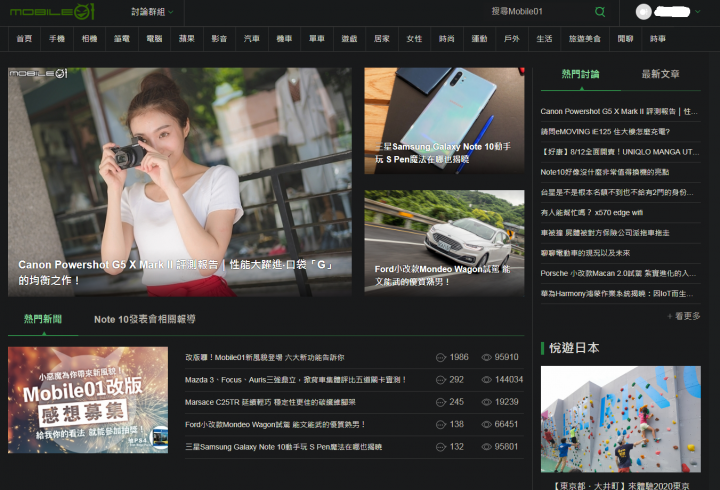Open the 運動 category
This screenshot has width=720, height=490.
pos(479,39)
